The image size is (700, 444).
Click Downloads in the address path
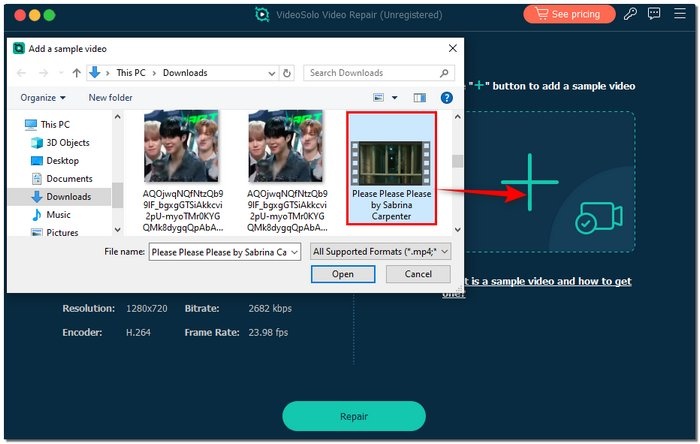click(x=185, y=73)
